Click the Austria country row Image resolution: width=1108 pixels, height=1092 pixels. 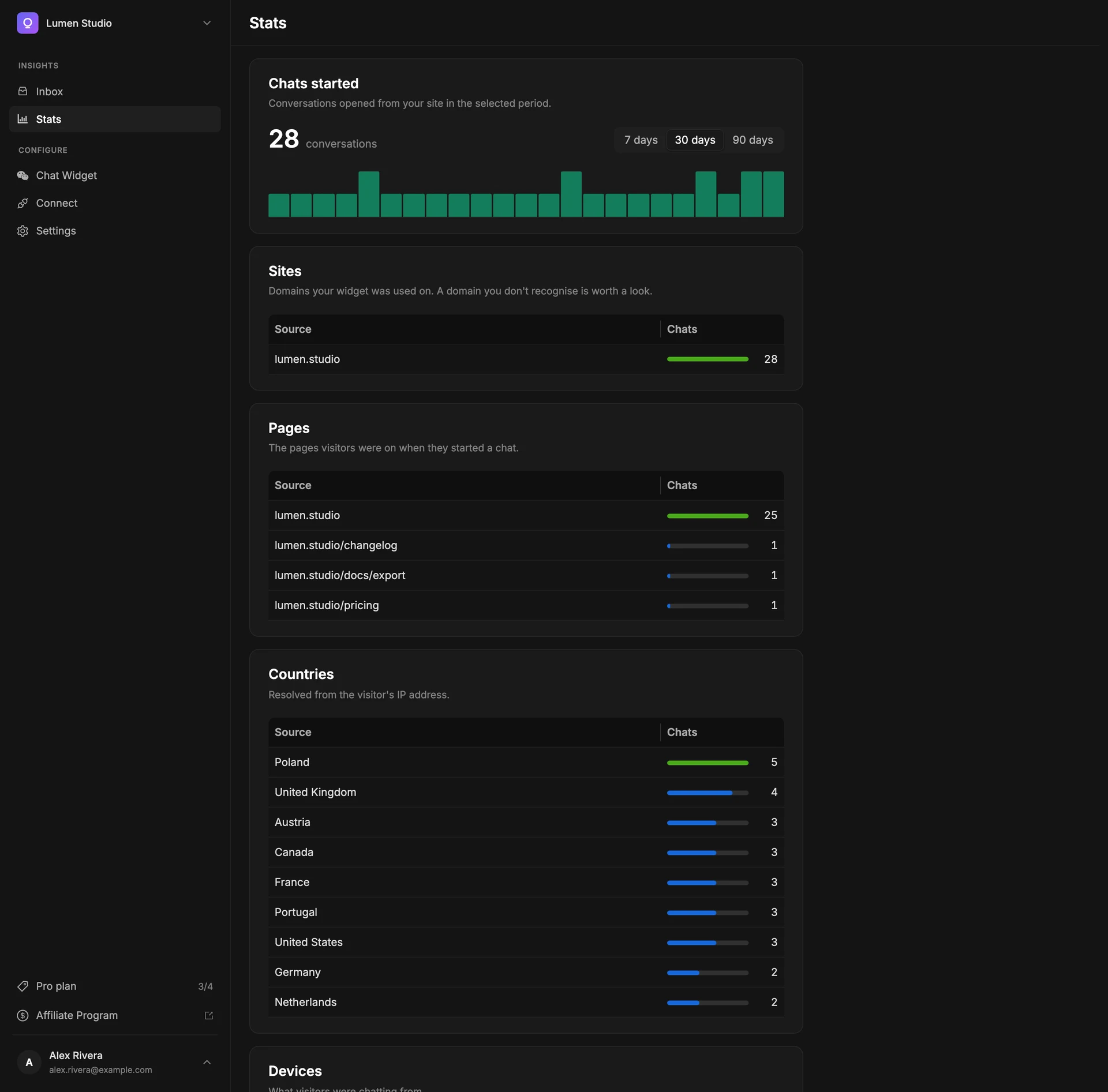tap(526, 822)
